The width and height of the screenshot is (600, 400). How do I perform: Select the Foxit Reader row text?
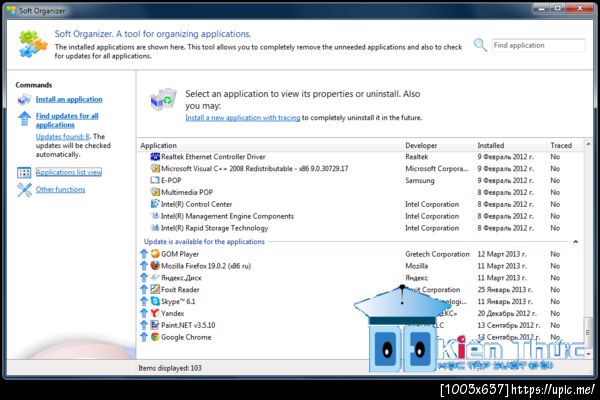coord(180,289)
